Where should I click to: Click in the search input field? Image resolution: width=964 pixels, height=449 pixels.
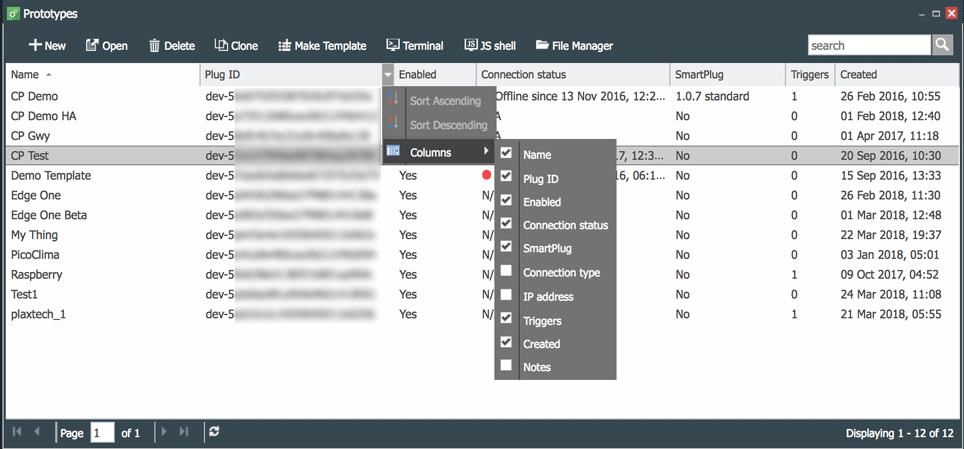[x=869, y=46]
